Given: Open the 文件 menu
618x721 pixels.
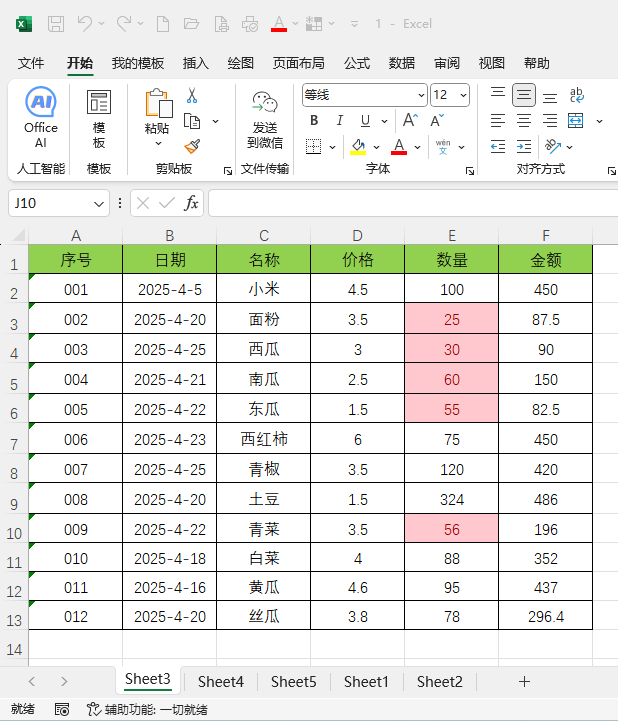Looking at the screenshot, I should [x=31, y=63].
